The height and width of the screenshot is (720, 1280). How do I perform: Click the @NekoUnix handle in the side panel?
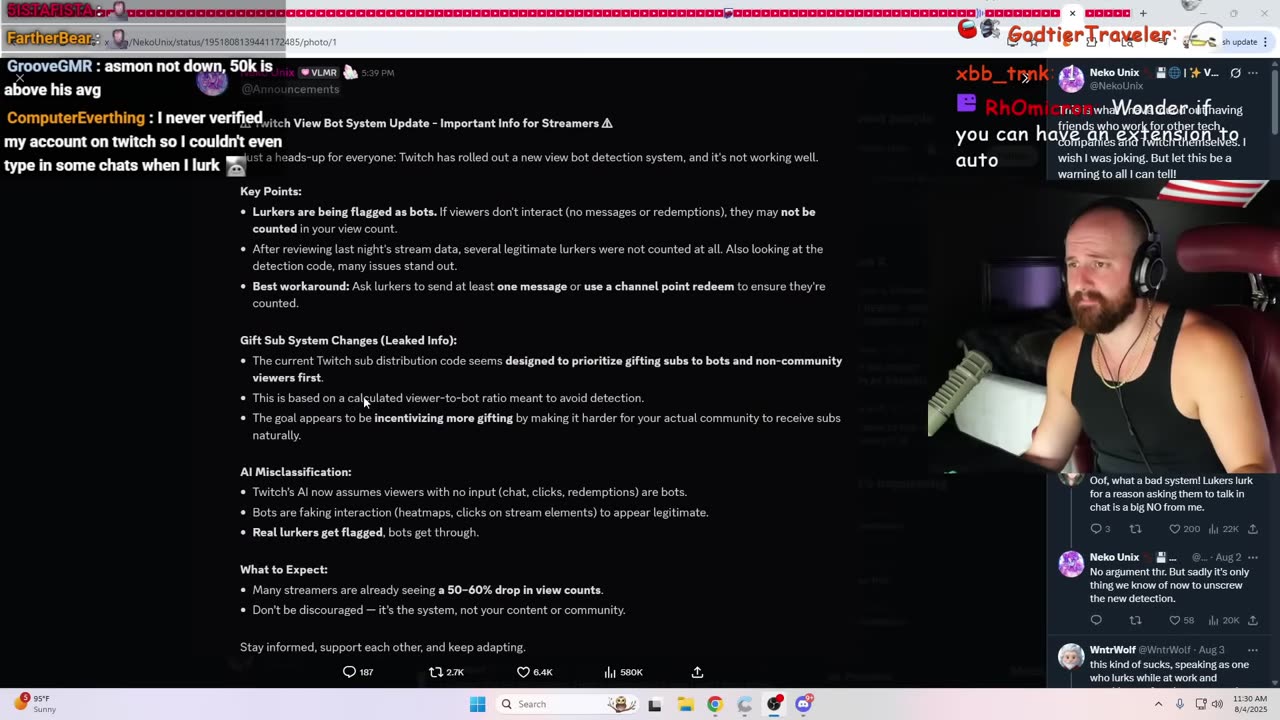1116,86
